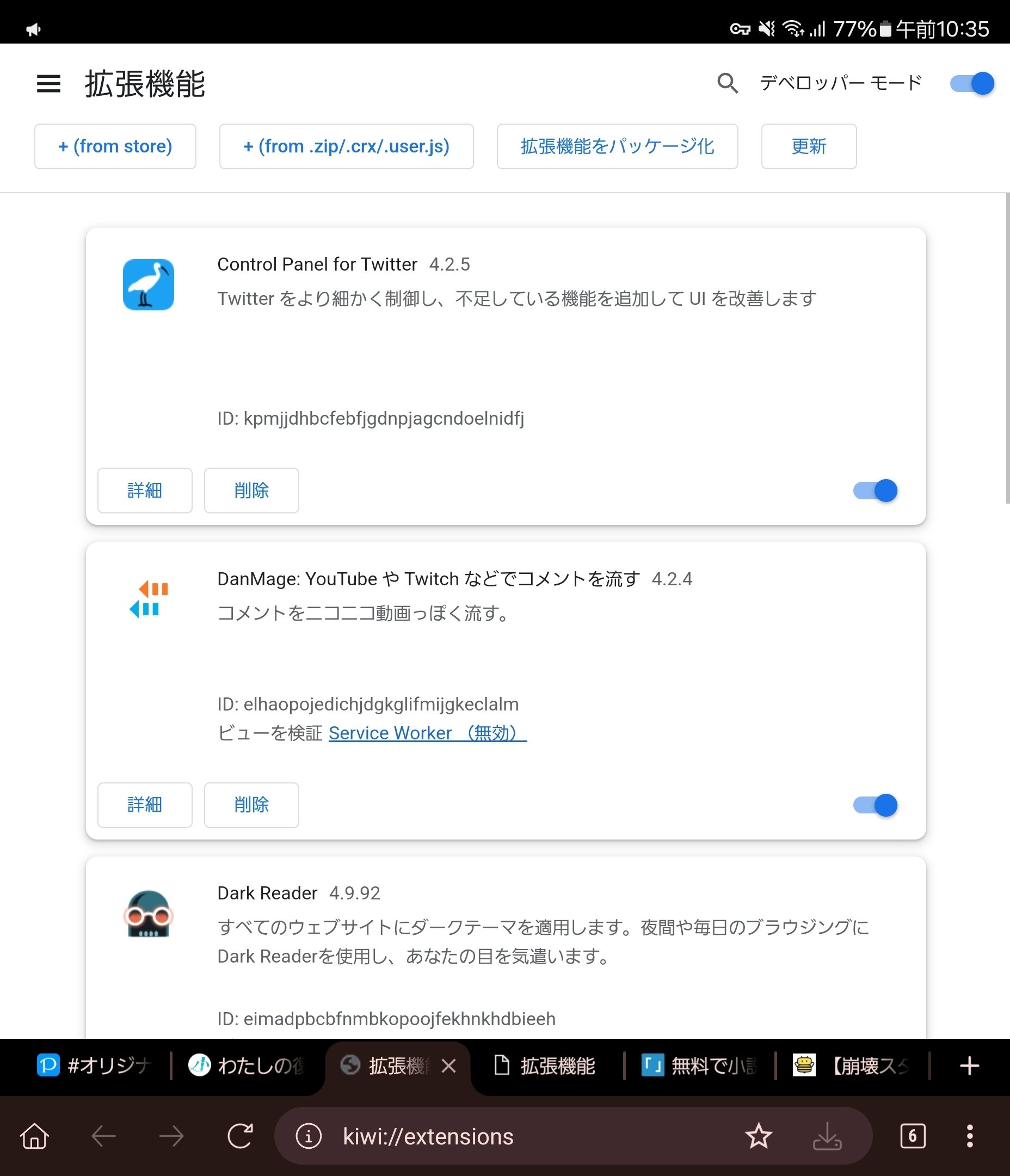
Task: Click 削除 for Control Panel for Twitter
Action: (251, 491)
